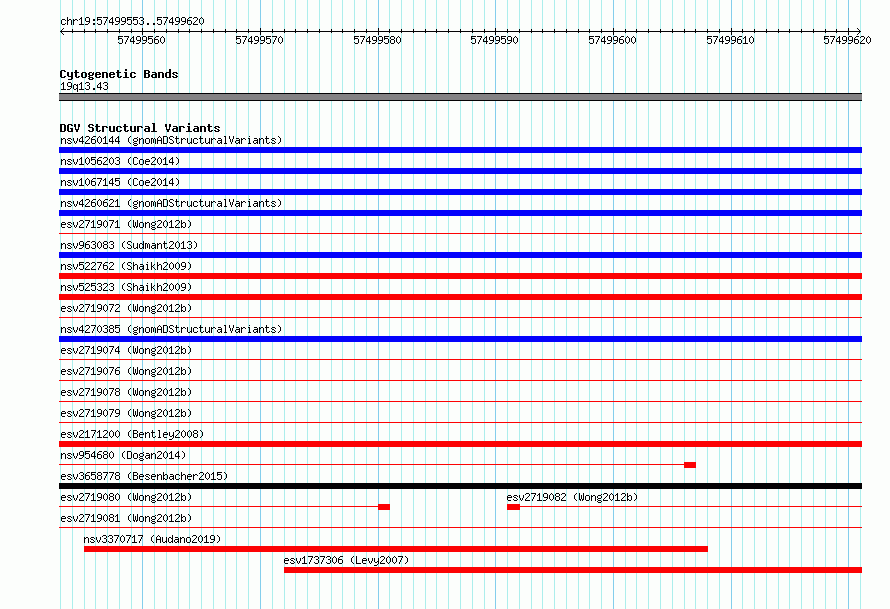890x609 pixels.
Task: Click the blue nsv4270385 variant bar
Action: coord(460,339)
